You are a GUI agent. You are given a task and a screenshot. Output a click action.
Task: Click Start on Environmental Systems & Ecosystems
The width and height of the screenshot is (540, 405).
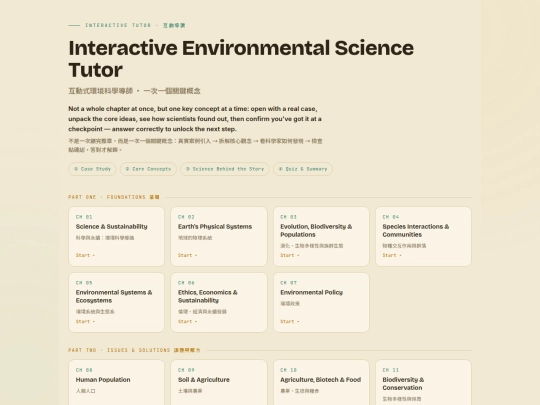point(85,321)
